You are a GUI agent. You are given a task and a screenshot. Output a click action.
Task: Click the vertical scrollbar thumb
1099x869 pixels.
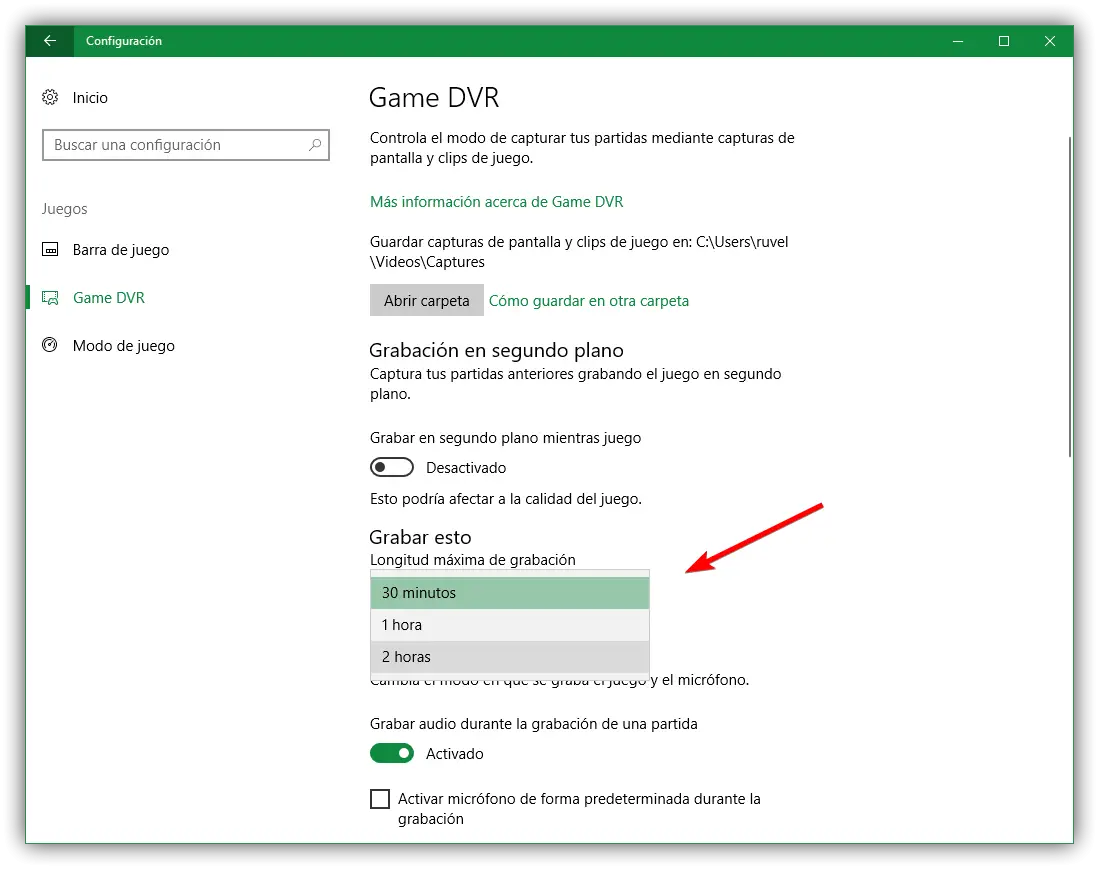(1070, 296)
